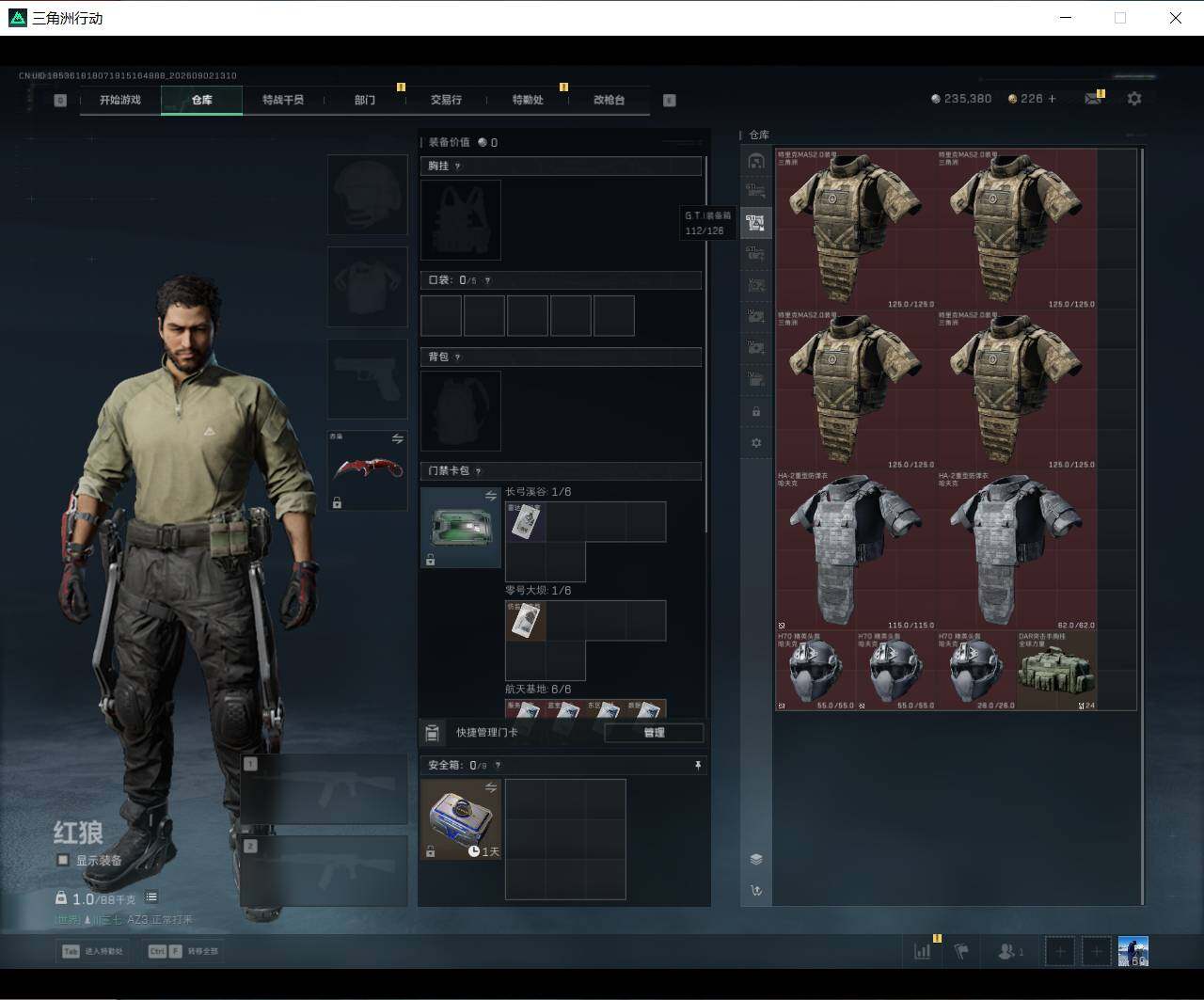Image resolution: width=1204 pixels, height=1000 pixels.
Task: Click the E next-tab key icon
Action: click(x=670, y=101)
